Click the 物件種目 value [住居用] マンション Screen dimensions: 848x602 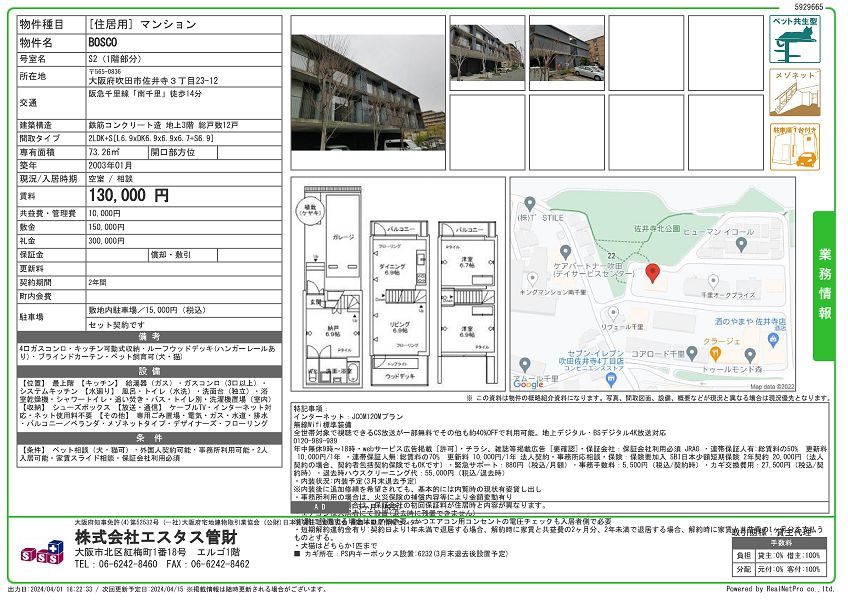(142, 25)
